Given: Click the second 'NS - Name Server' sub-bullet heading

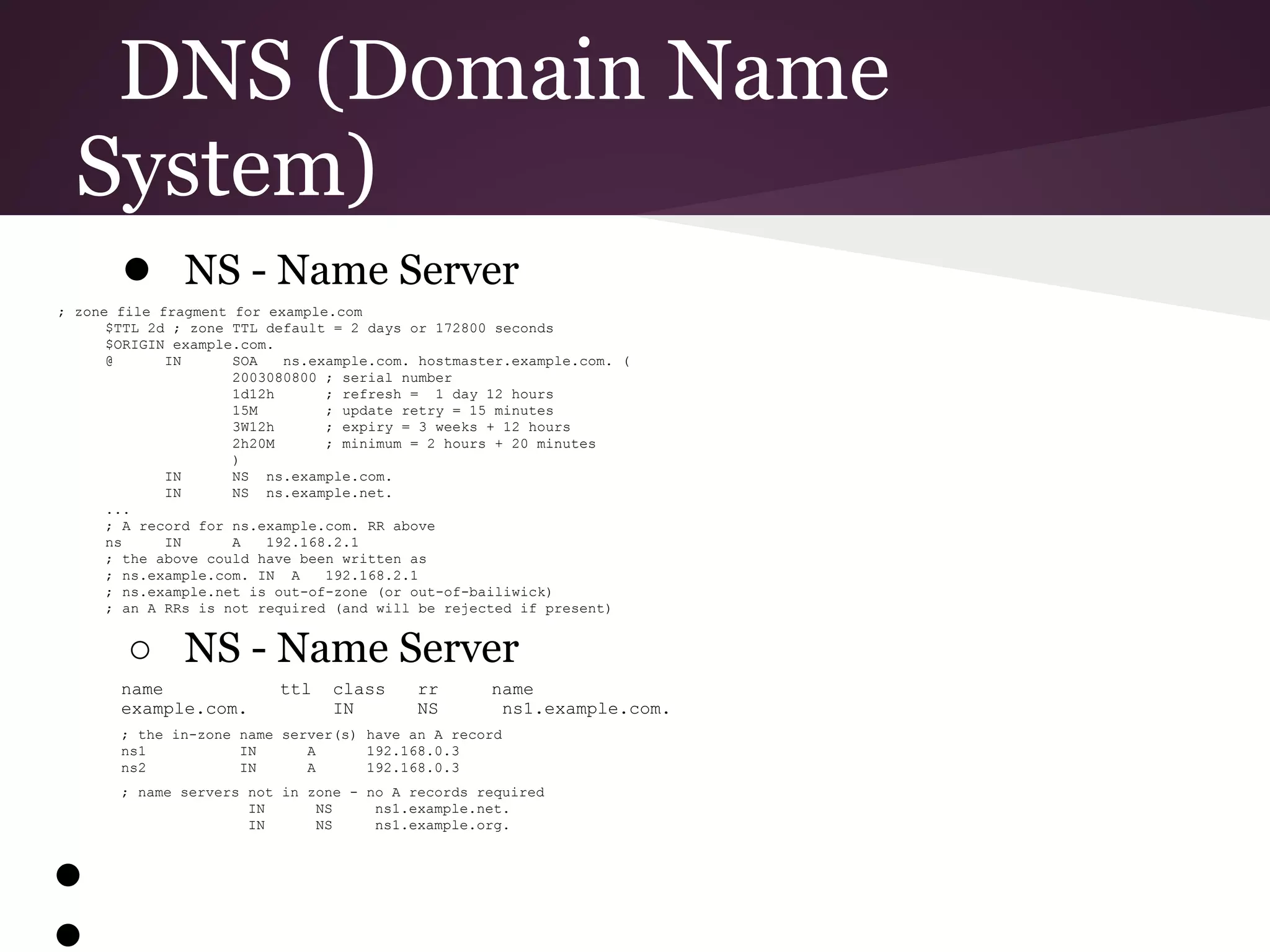Looking at the screenshot, I should 351,648.
